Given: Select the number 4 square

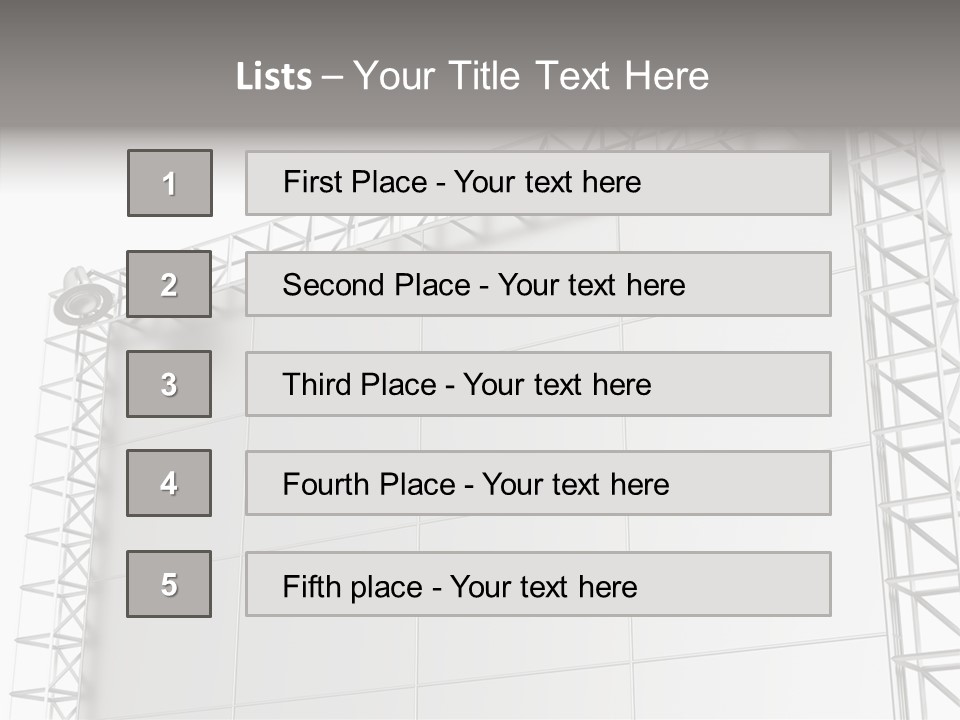Looking at the screenshot, I should (169, 483).
